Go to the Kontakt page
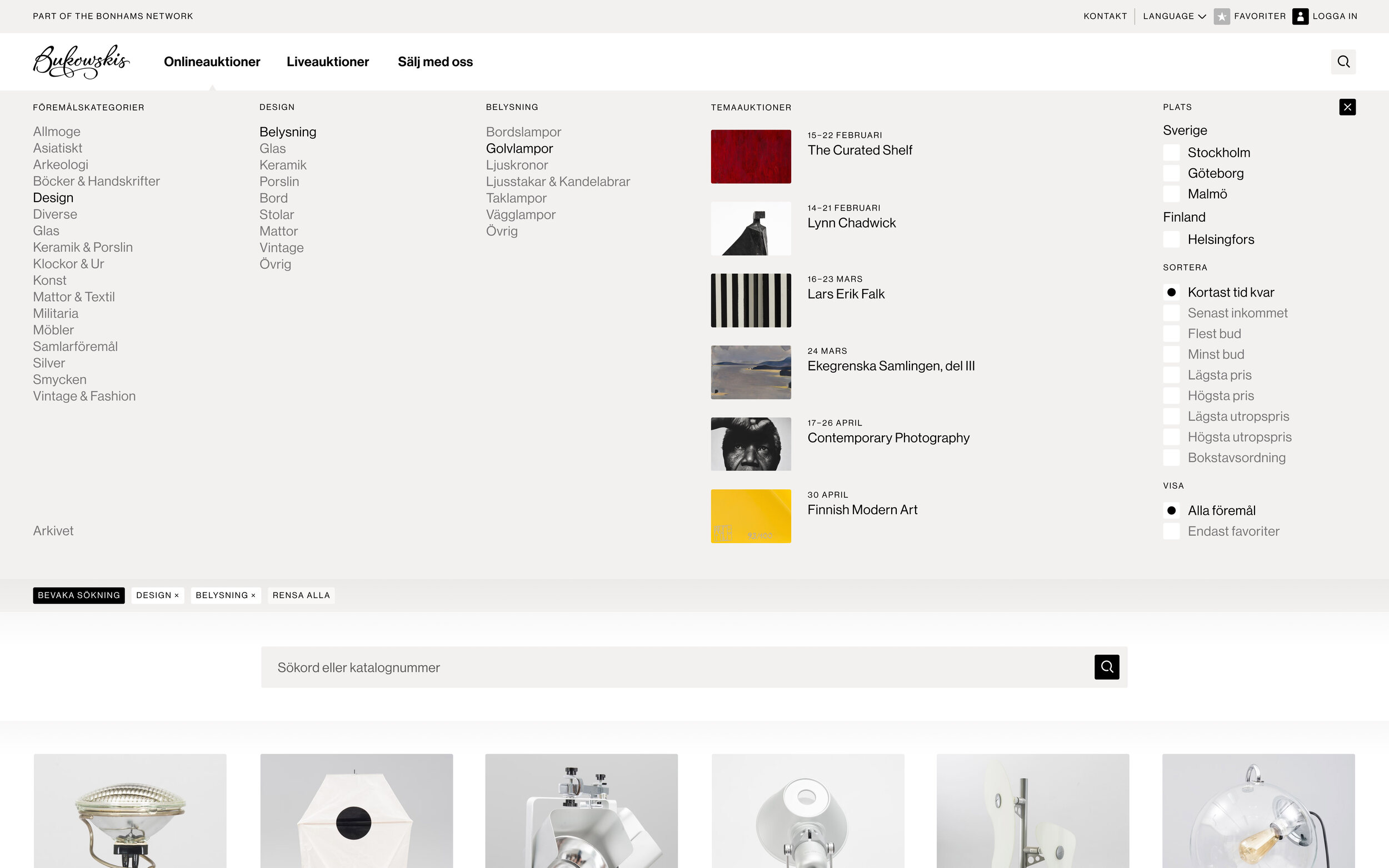Viewport: 1389px width, 868px height. [x=1105, y=16]
